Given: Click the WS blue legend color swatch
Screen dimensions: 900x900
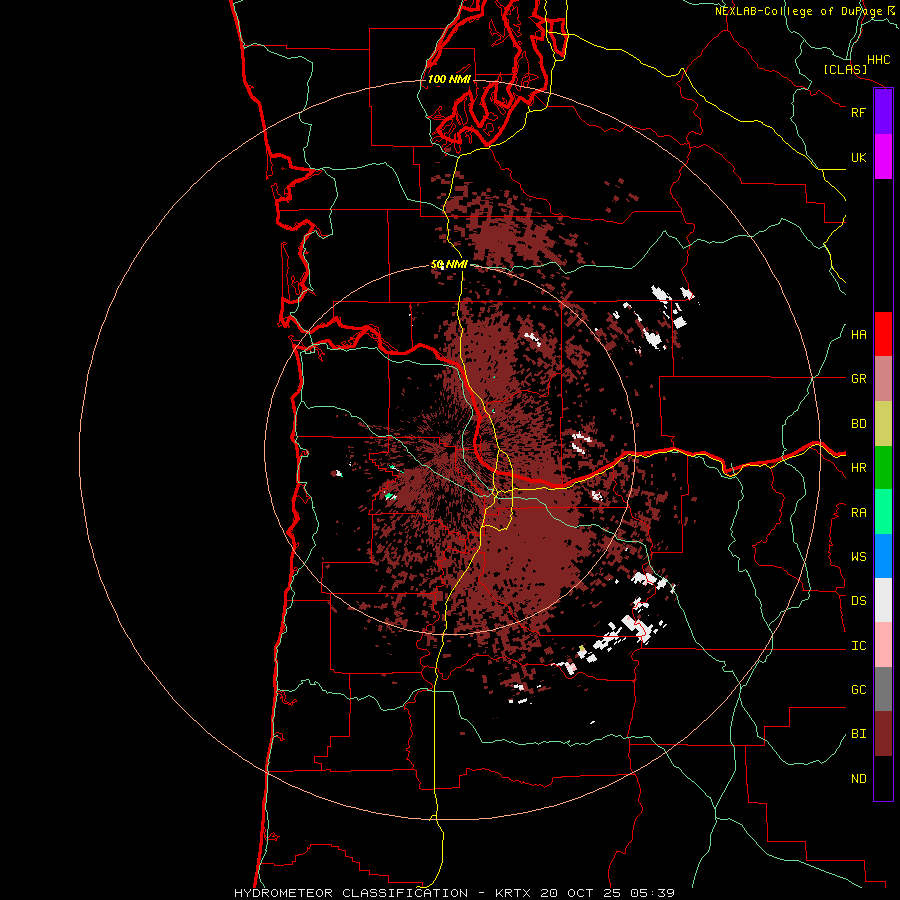Looking at the screenshot, I should (883, 556).
